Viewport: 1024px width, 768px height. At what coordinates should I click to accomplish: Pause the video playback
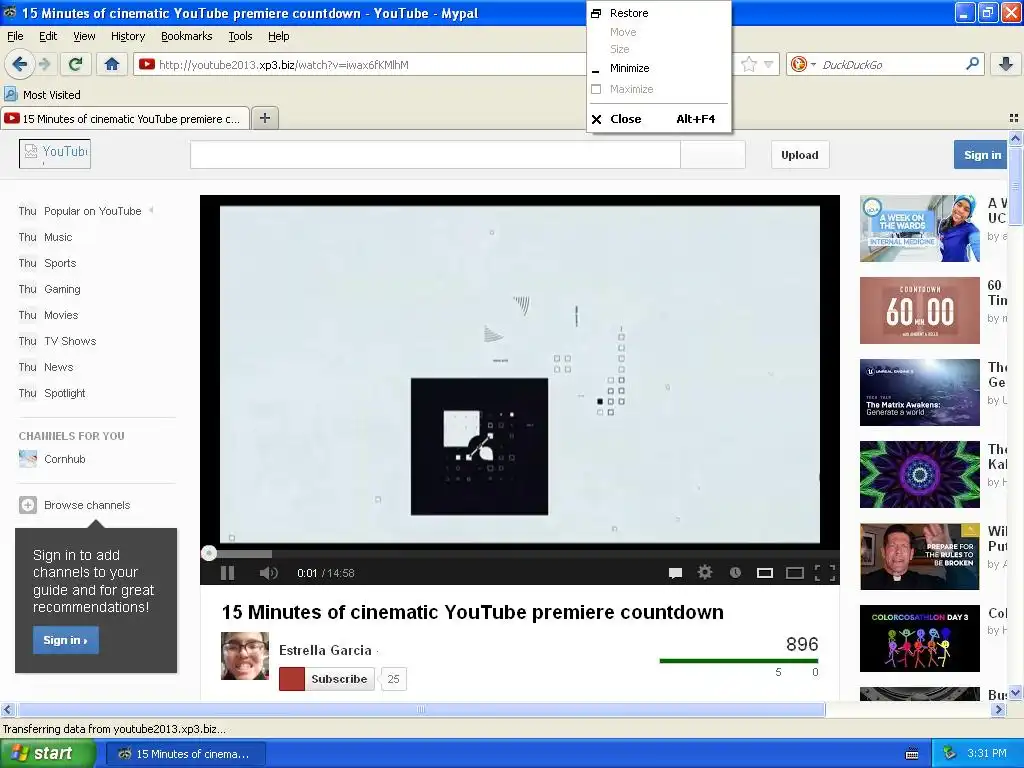[x=227, y=573]
